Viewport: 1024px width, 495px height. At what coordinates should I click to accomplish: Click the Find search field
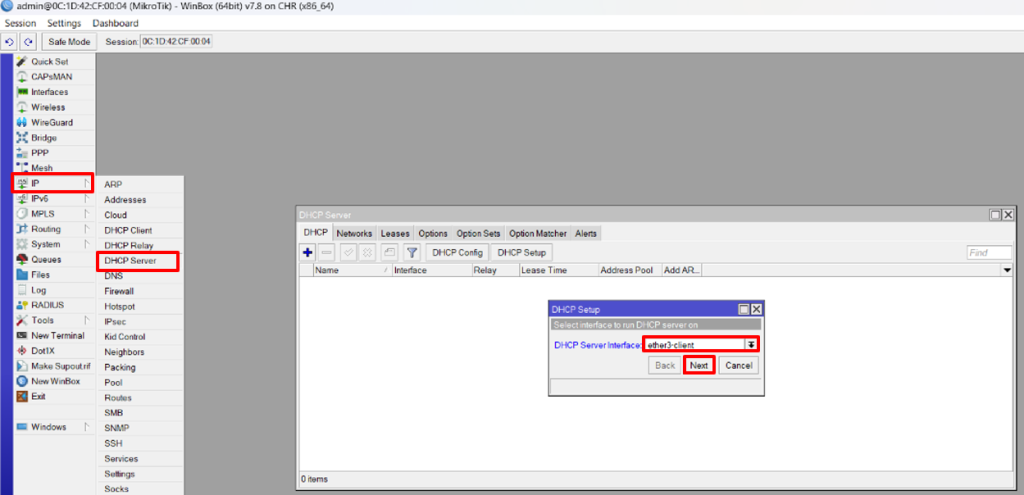[989, 253]
